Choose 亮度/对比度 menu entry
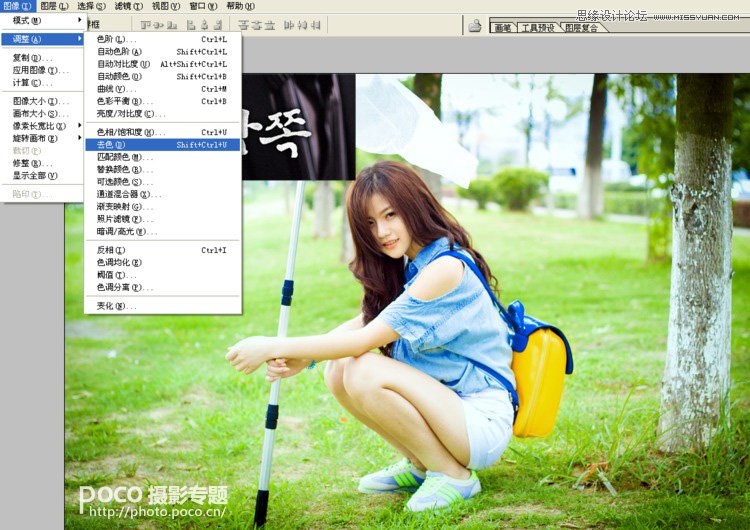The height and width of the screenshot is (530, 750). click(x=163, y=114)
